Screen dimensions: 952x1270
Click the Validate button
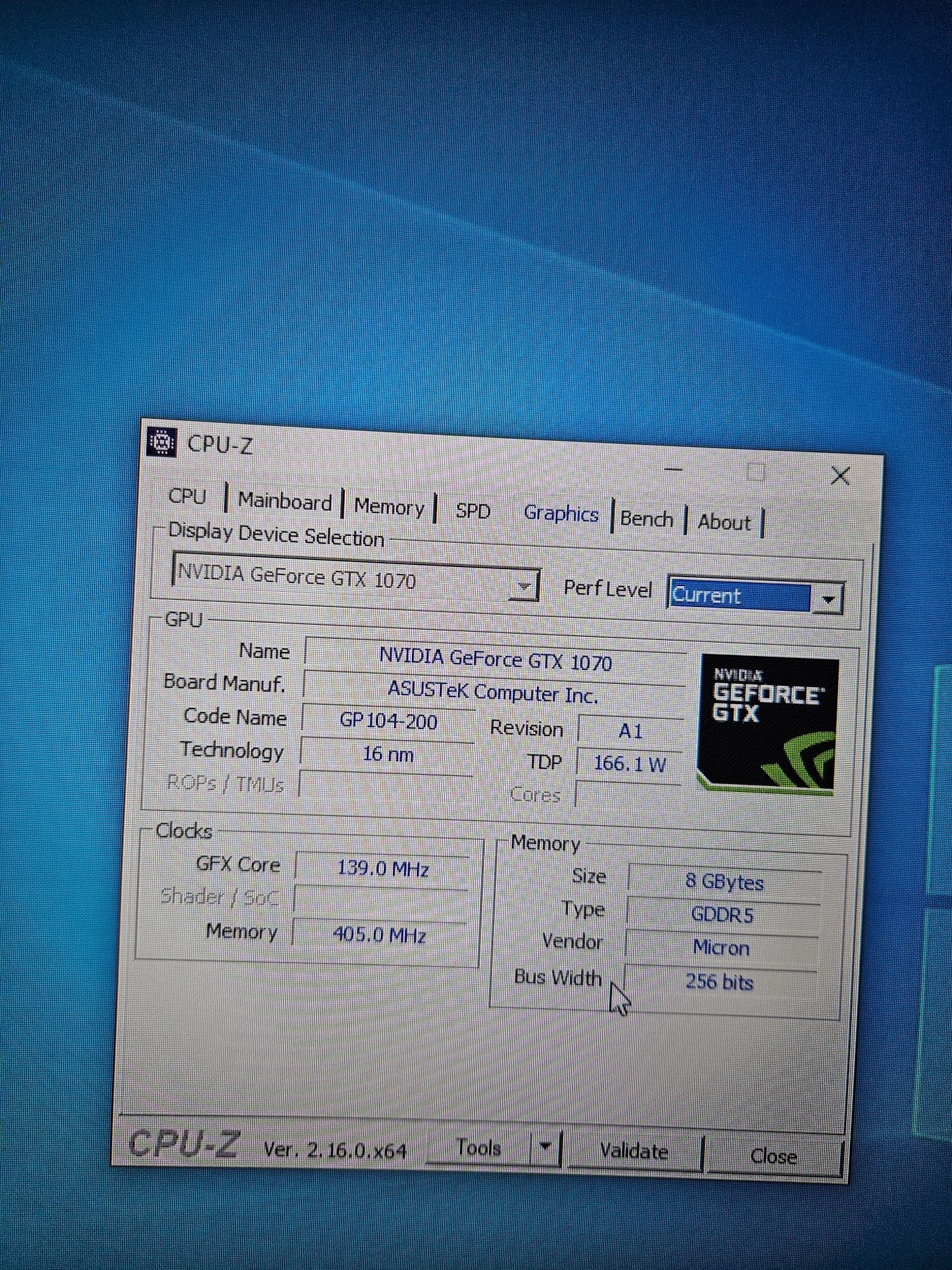coord(635,1151)
